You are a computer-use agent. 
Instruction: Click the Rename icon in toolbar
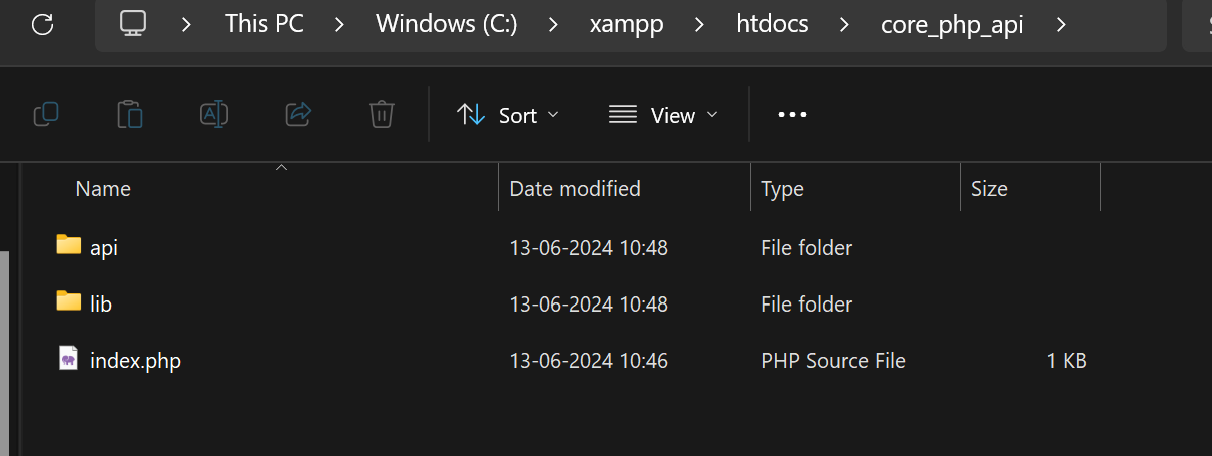pos(214,115)
